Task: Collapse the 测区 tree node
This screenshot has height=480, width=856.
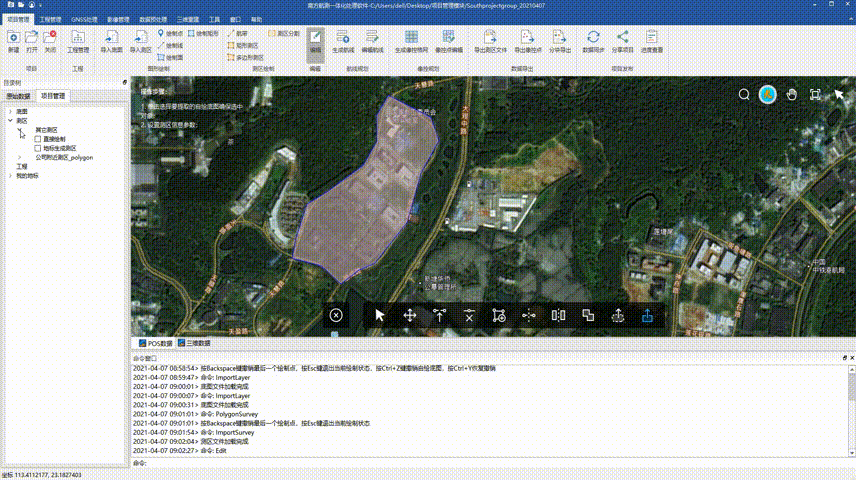Action: 10,120
